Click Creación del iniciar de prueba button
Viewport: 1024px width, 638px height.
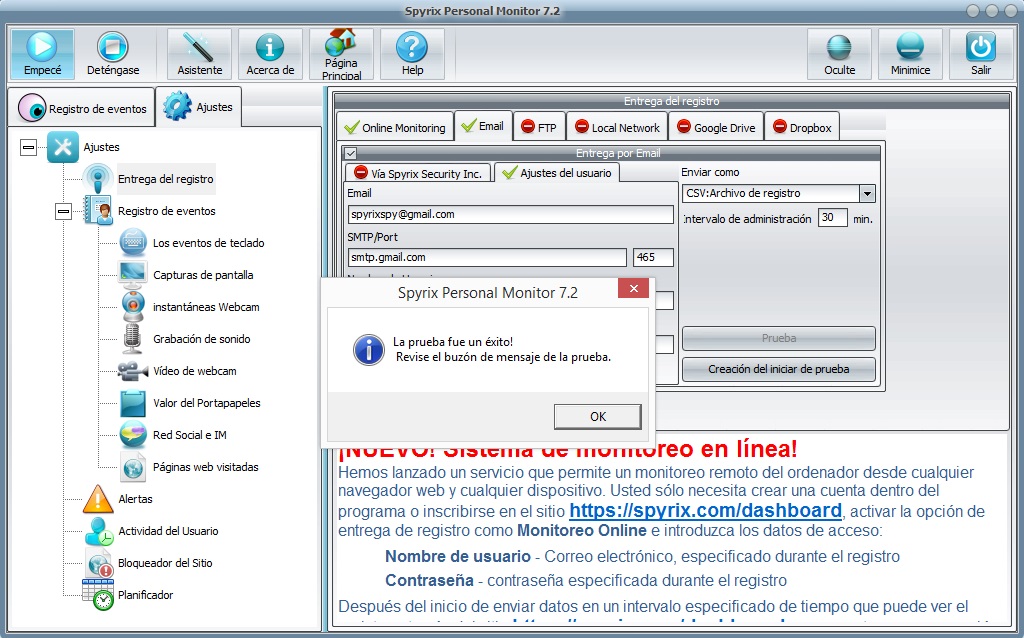778,369
